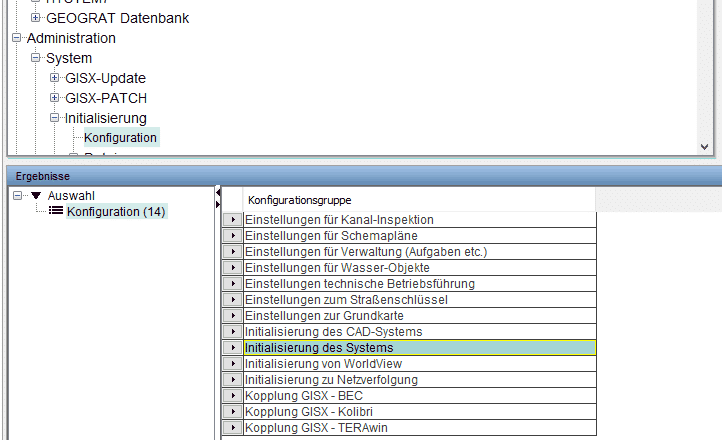
Task: Select row Einstellungen technische Betriebsführung
Action: point(419,284)
